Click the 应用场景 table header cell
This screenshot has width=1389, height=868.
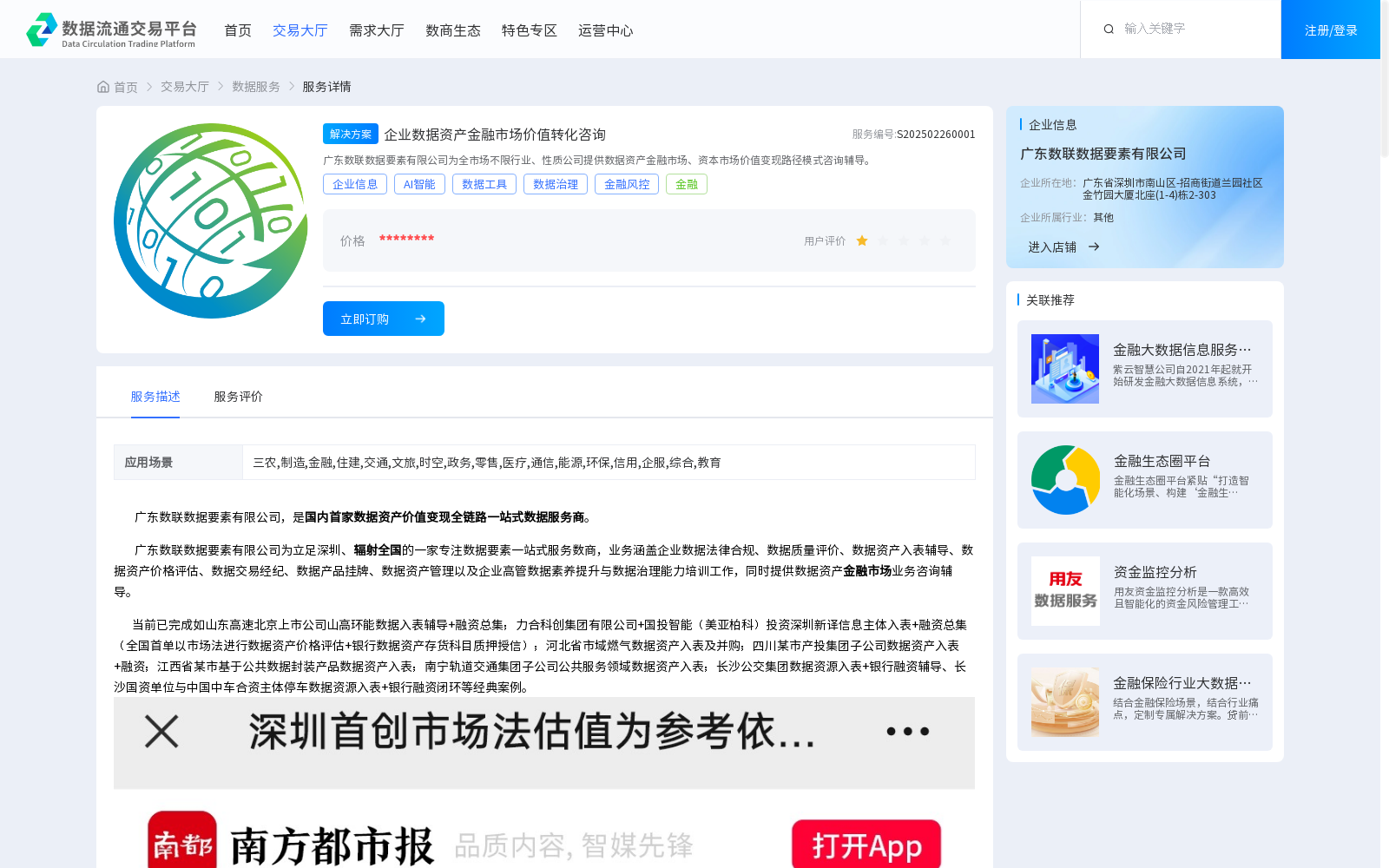click(178, 463)
